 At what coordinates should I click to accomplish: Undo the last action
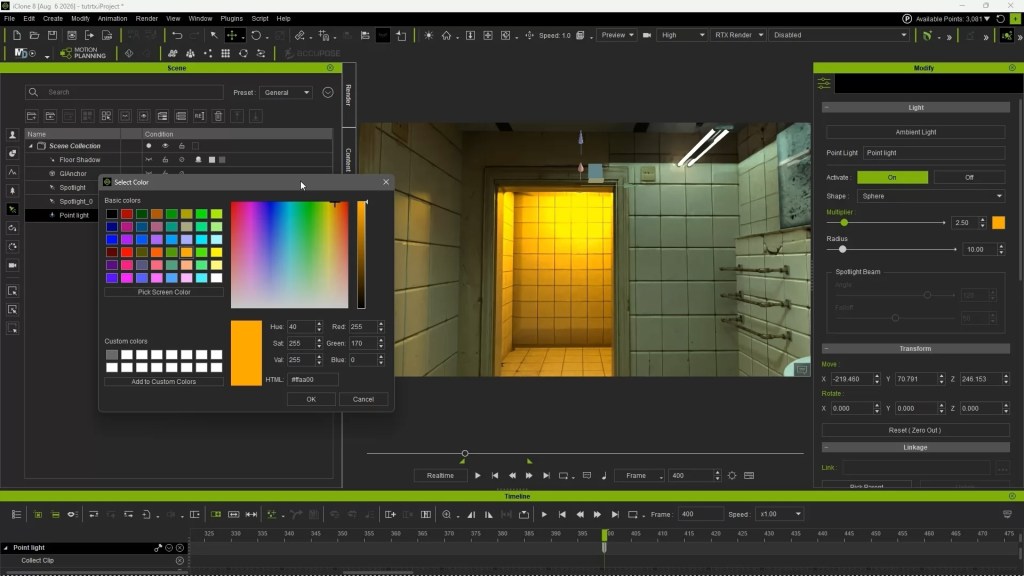(x=177, y=35)
